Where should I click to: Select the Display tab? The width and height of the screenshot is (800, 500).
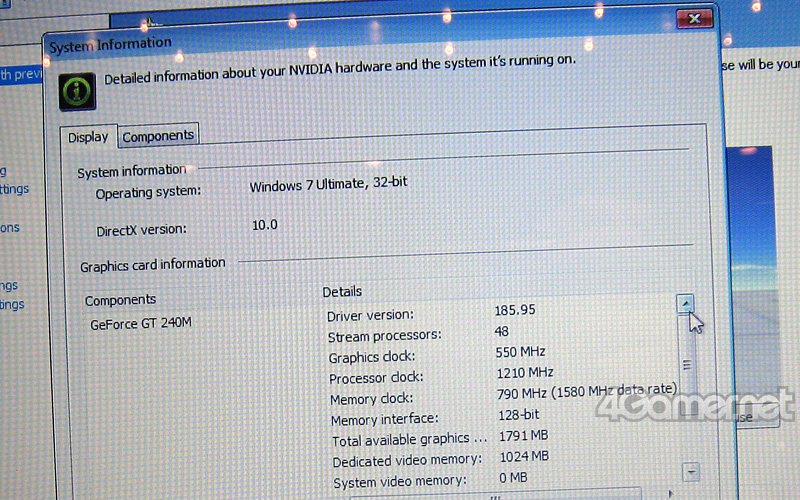[x=88, y=137]
